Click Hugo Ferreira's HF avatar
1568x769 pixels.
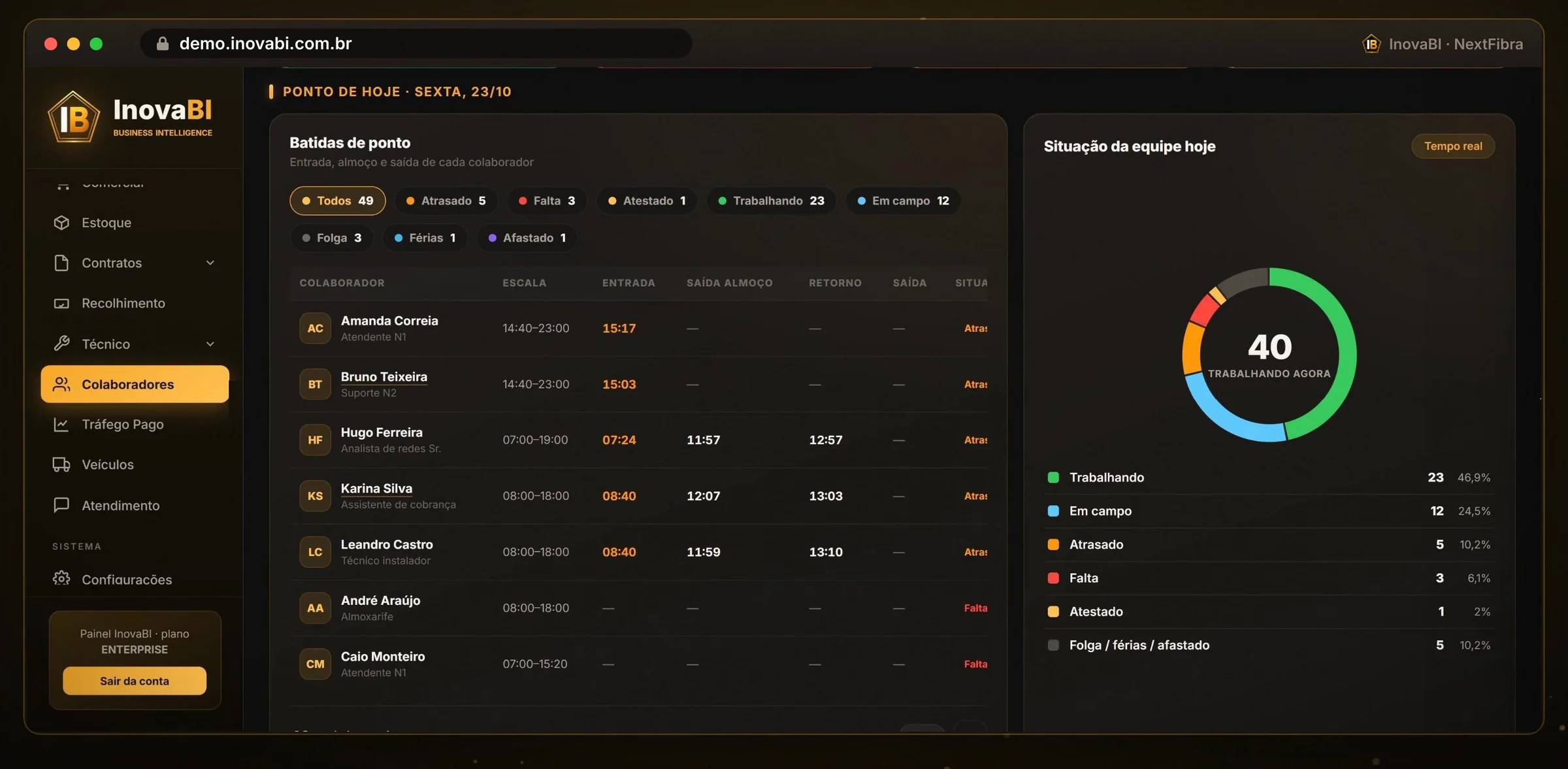pyautogui.click(x=315, y=440)
